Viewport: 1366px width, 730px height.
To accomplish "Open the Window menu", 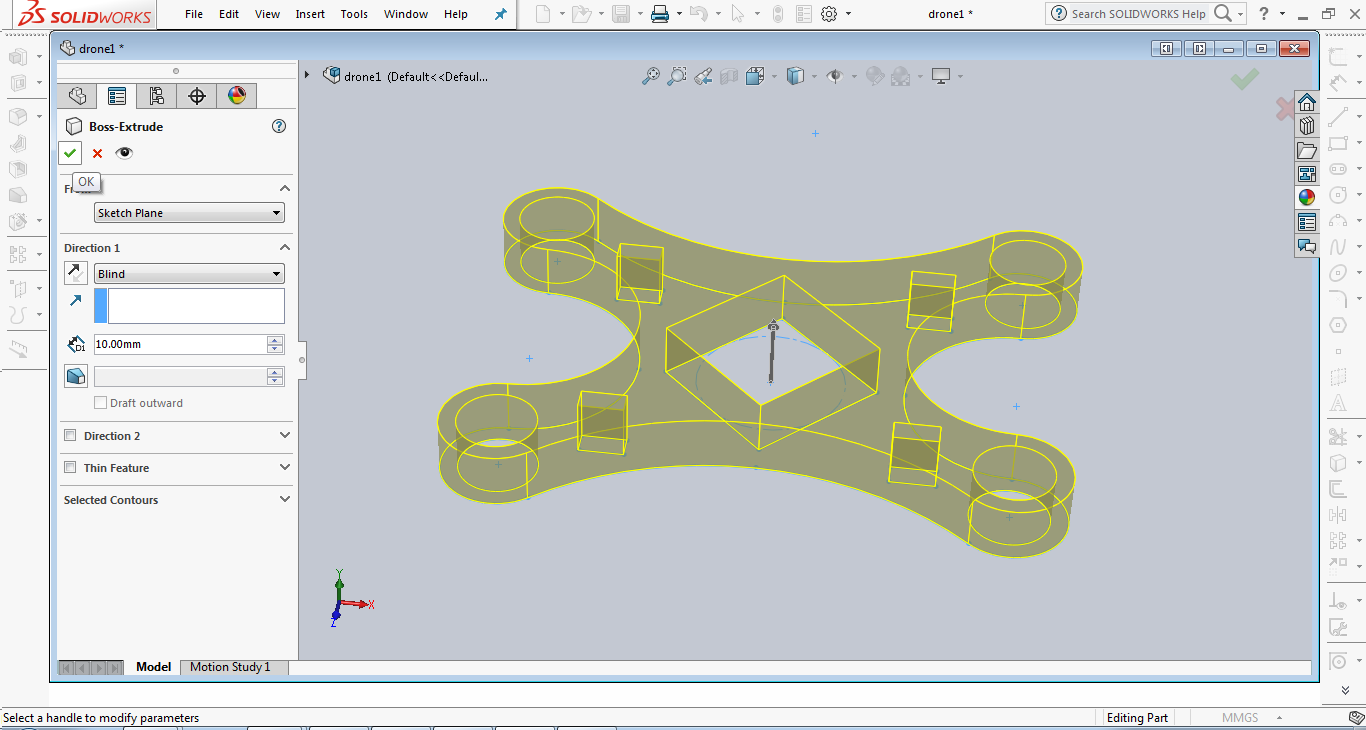I will [x=406, y=14].
